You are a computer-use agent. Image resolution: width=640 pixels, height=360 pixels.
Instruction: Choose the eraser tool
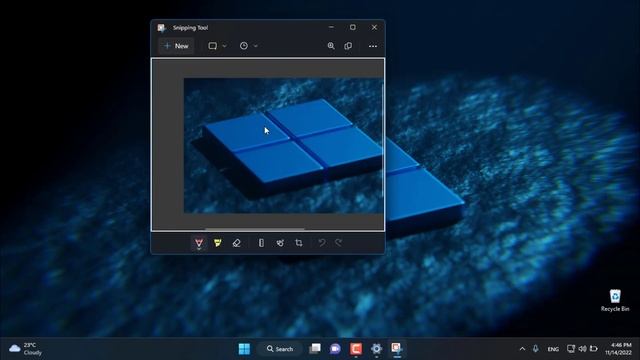(x=236, y=243)
